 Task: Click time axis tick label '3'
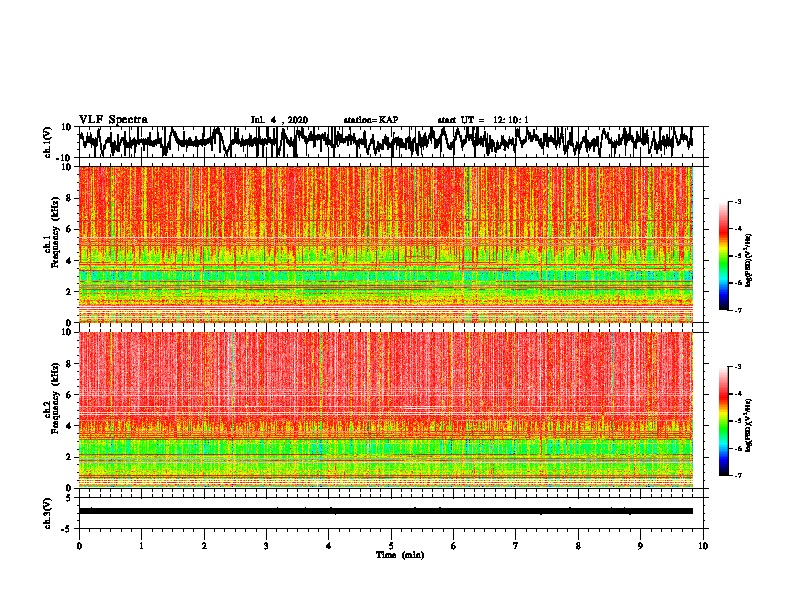(266, 546)
